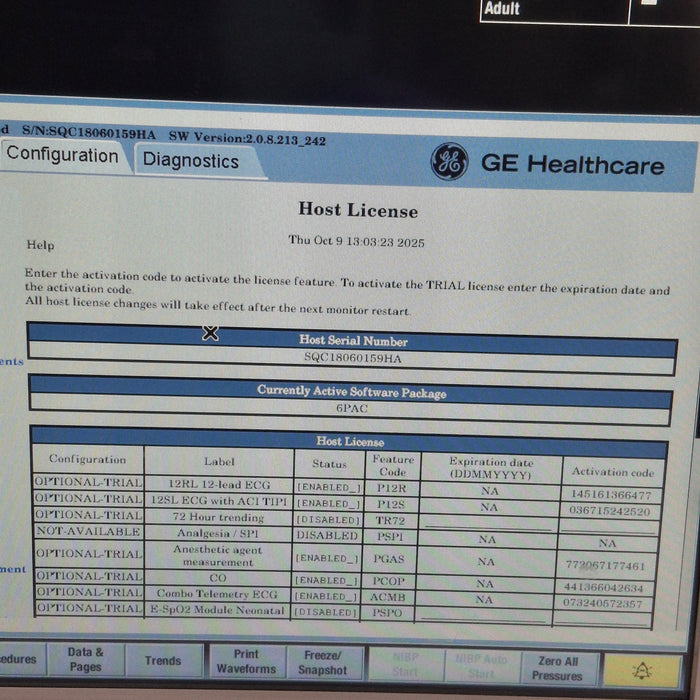The width and height of the screenshot is (700, 700).
Task: Open status dropdown for Combo Telemetry ECG
Action: pyautogui.click(x=326, y=596)
